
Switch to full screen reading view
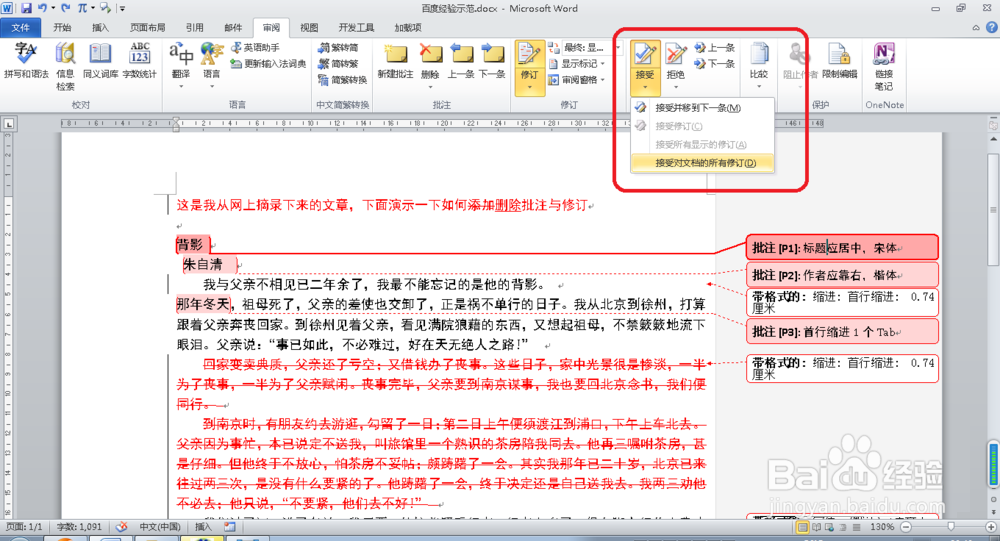tap(816, 528)
